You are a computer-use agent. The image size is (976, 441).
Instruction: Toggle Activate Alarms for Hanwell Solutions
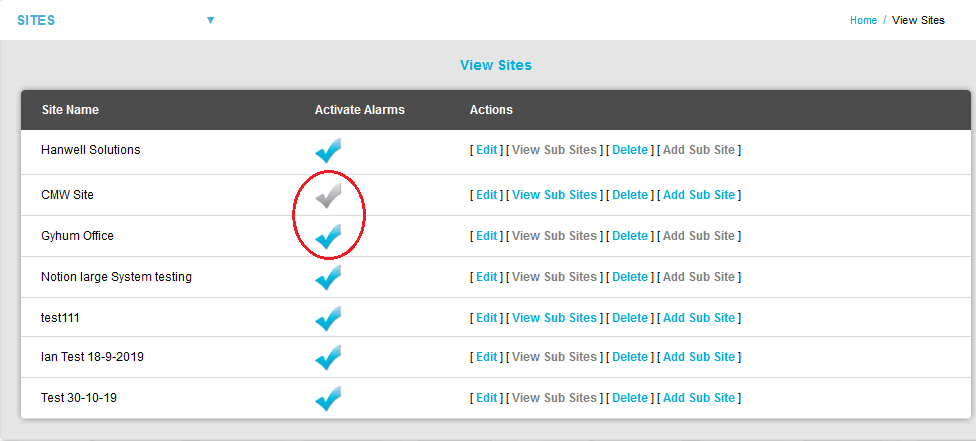click(x=328, y=151)
